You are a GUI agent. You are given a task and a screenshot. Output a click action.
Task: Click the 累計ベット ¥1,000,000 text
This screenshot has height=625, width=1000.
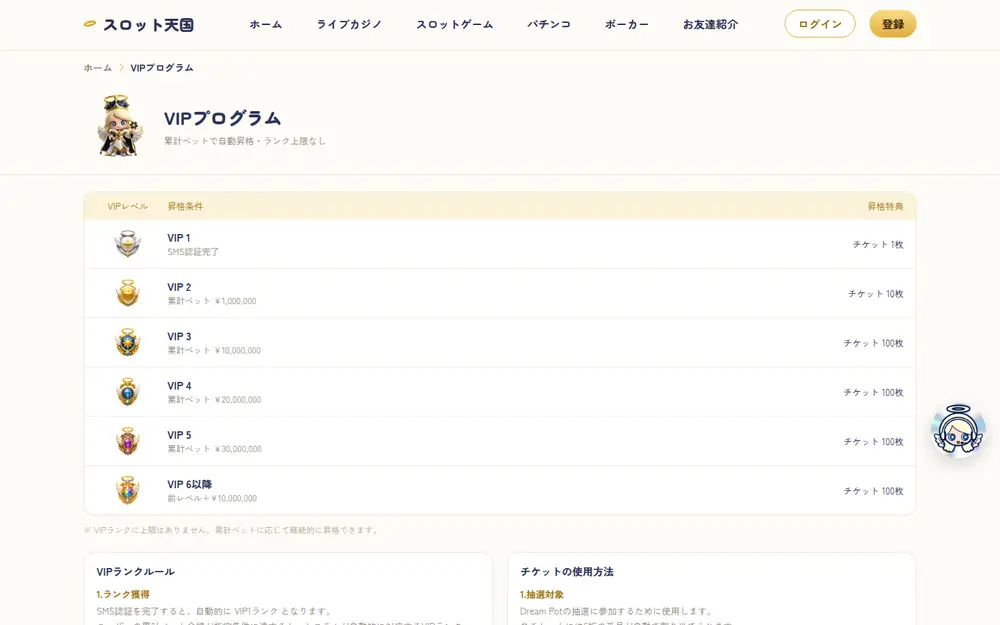(x=212, y=301)
